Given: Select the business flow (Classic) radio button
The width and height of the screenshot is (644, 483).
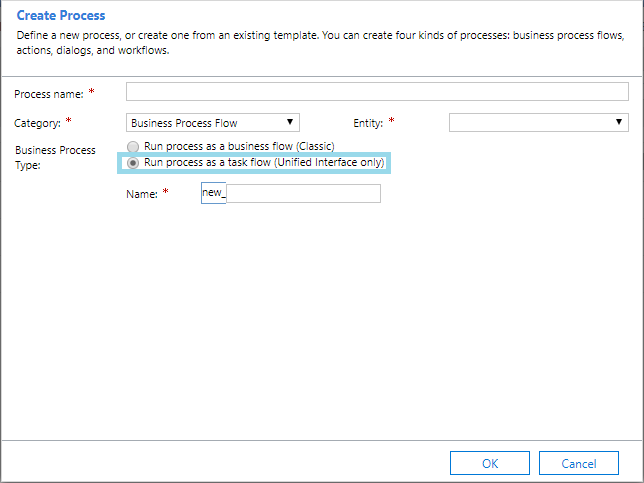Looking at the screenshot, I should 133,147.
